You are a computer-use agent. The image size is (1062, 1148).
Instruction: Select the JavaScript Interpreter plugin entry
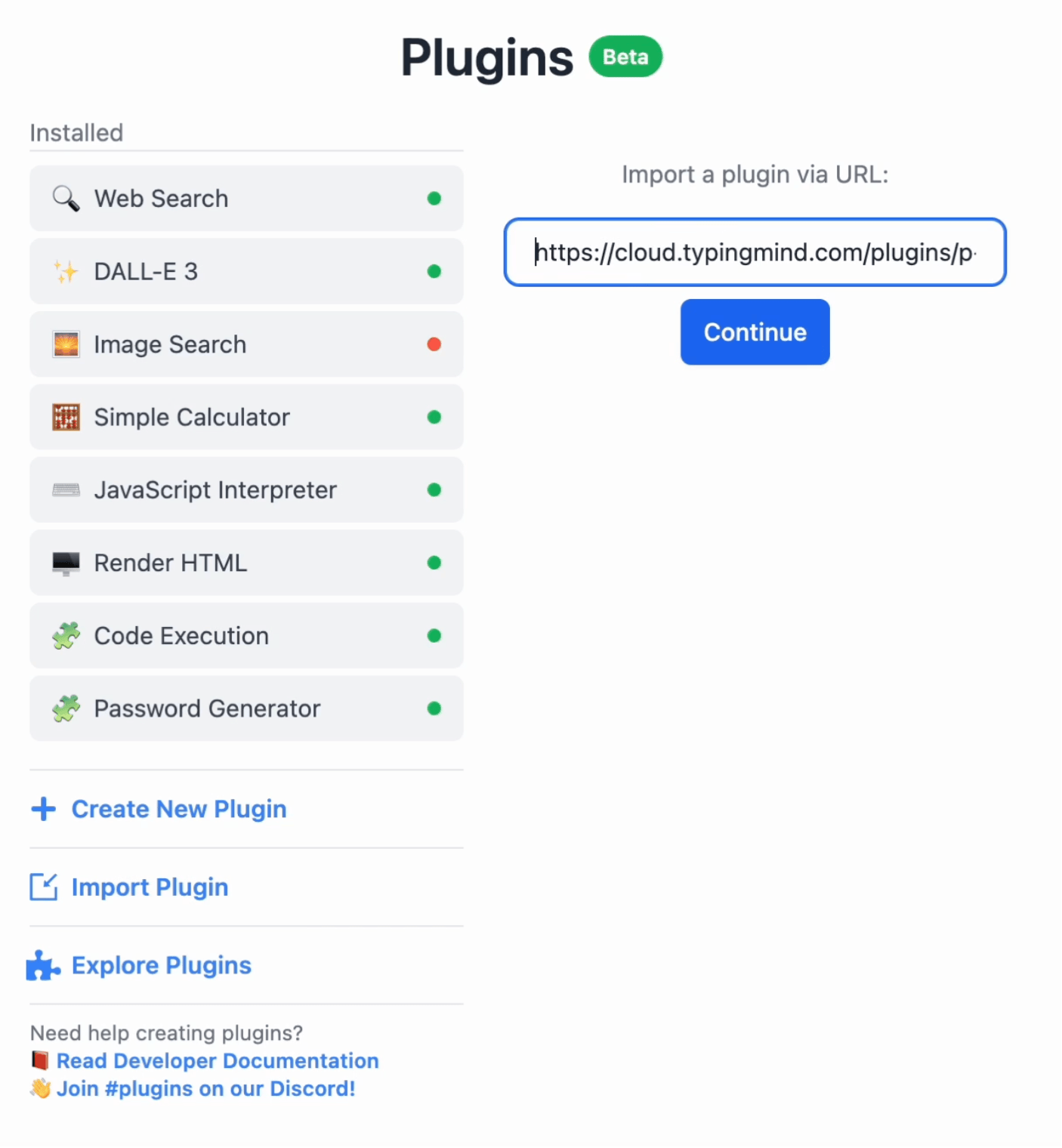click(246, 490)
